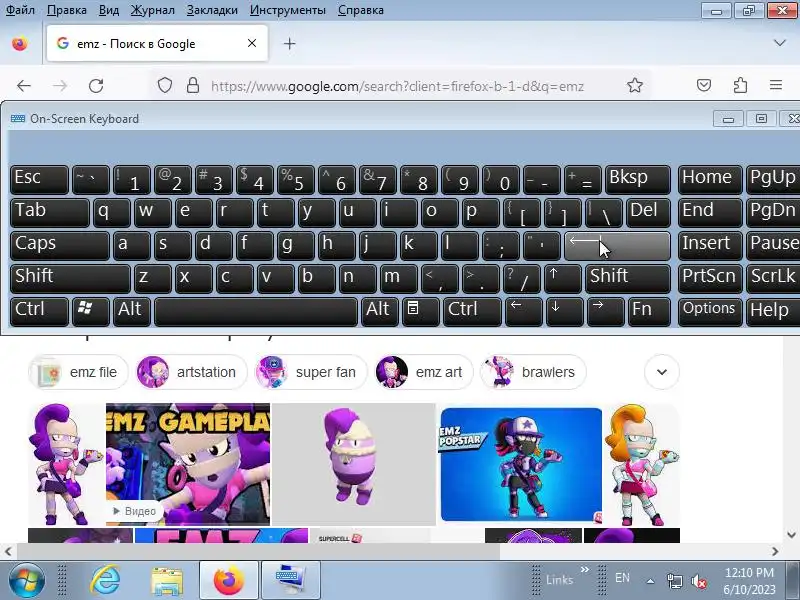The image size is (800, 600).
Task: Click the up arrow key on keyboard
Action: coord(562,279)
